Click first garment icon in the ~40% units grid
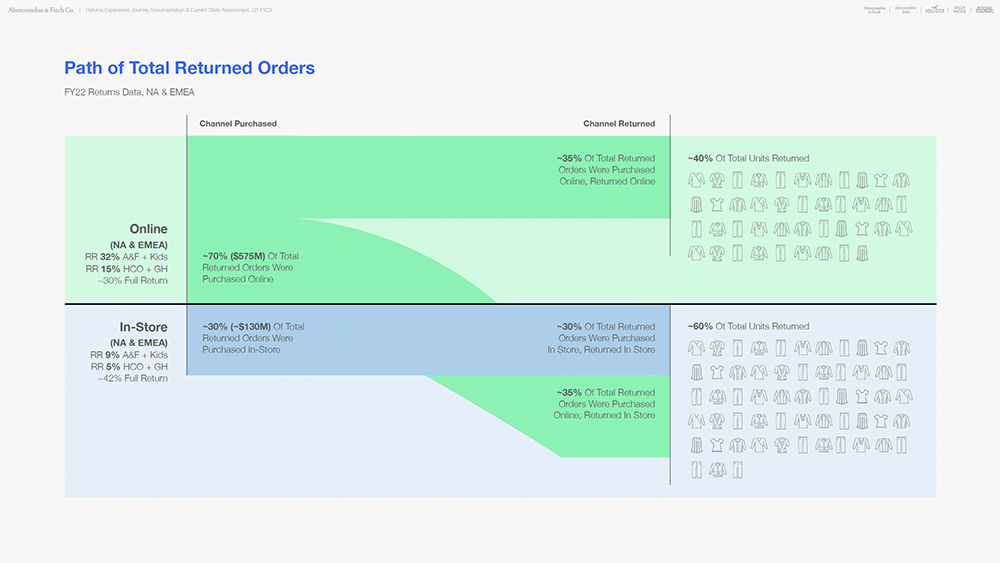 click(696, 181)
